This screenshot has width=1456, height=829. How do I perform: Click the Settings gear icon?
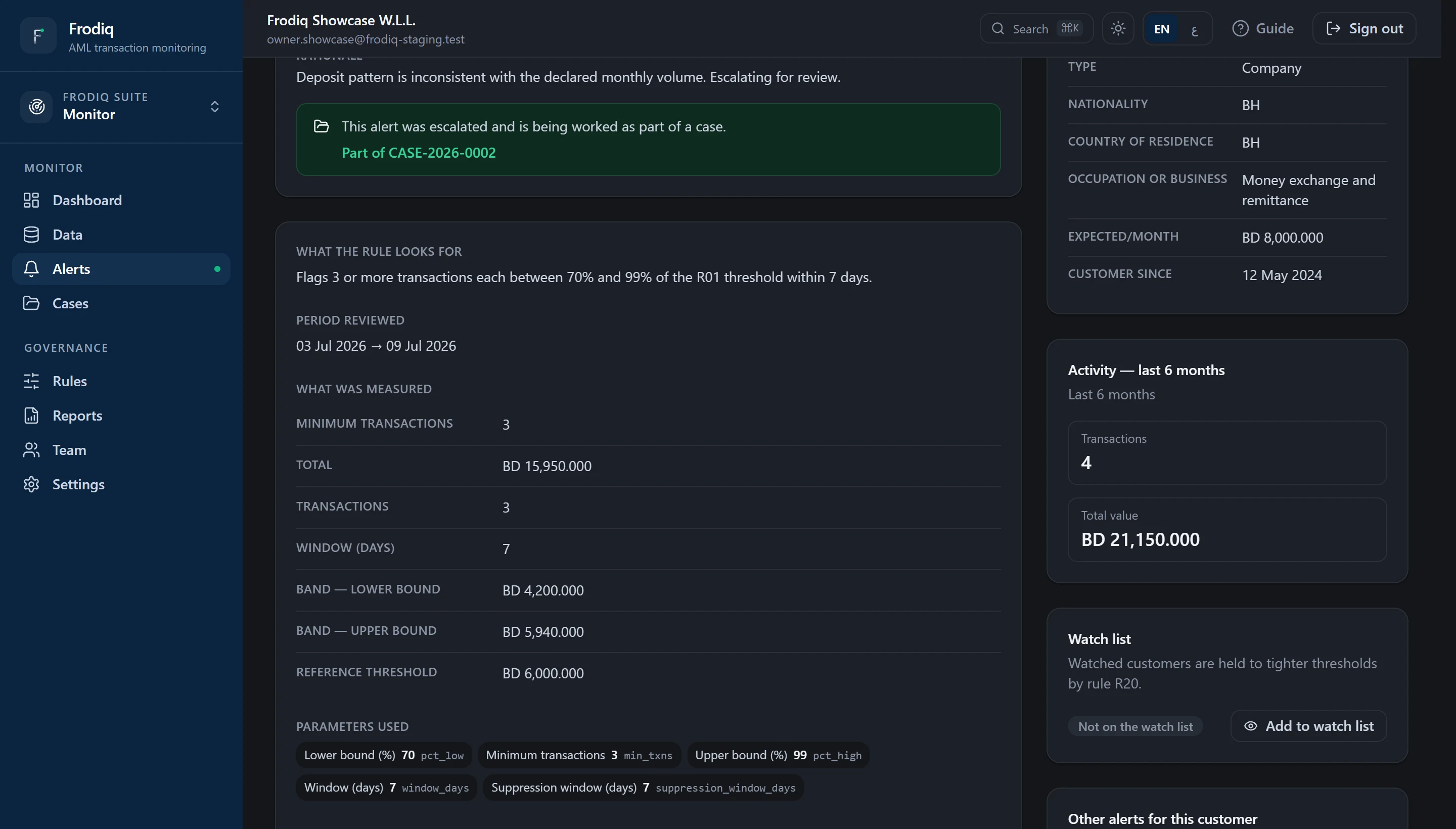pyautogui.click(x=31, y=484)
